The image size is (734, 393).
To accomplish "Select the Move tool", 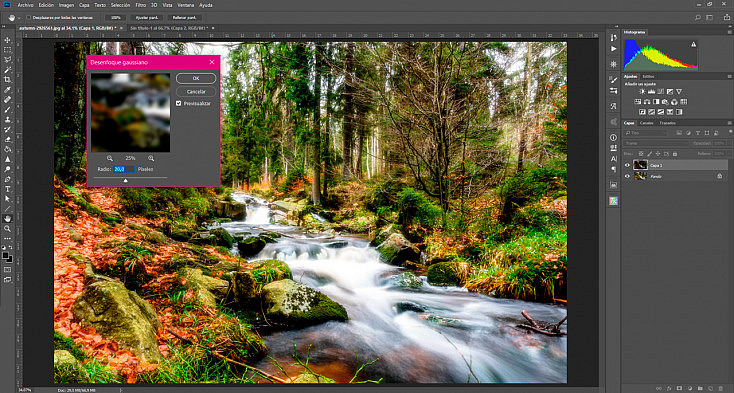I will point(7,40).
